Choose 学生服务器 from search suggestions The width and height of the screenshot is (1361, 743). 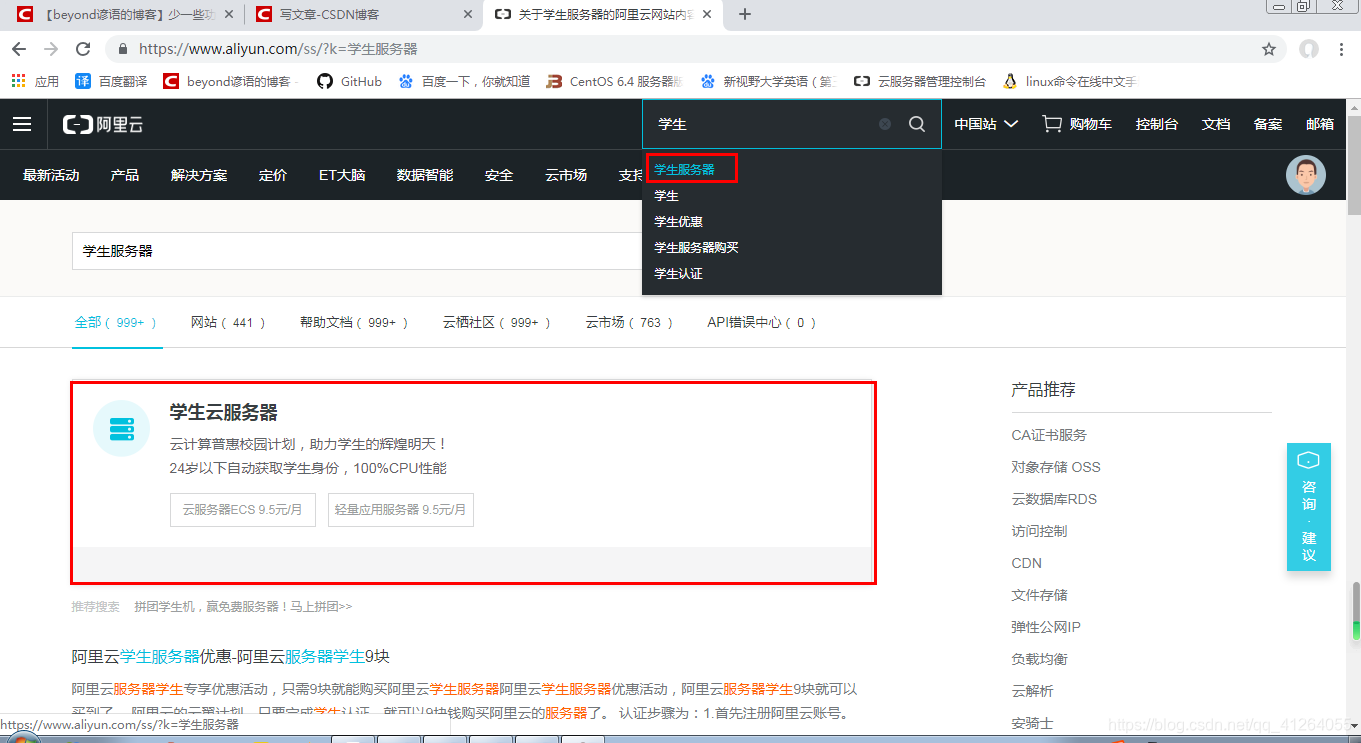(x=685, y=169)
